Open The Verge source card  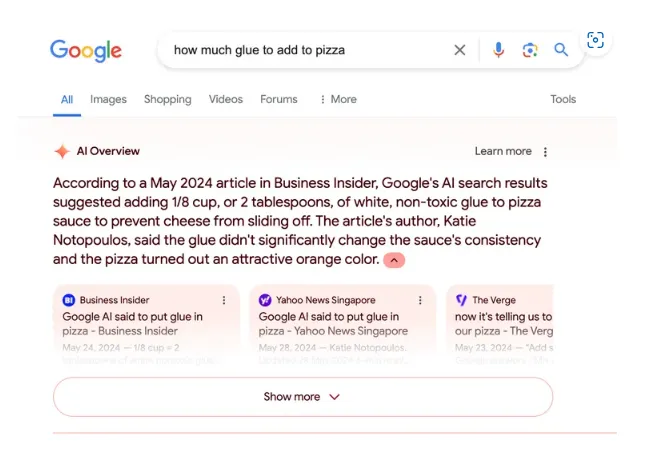point(500,320)
